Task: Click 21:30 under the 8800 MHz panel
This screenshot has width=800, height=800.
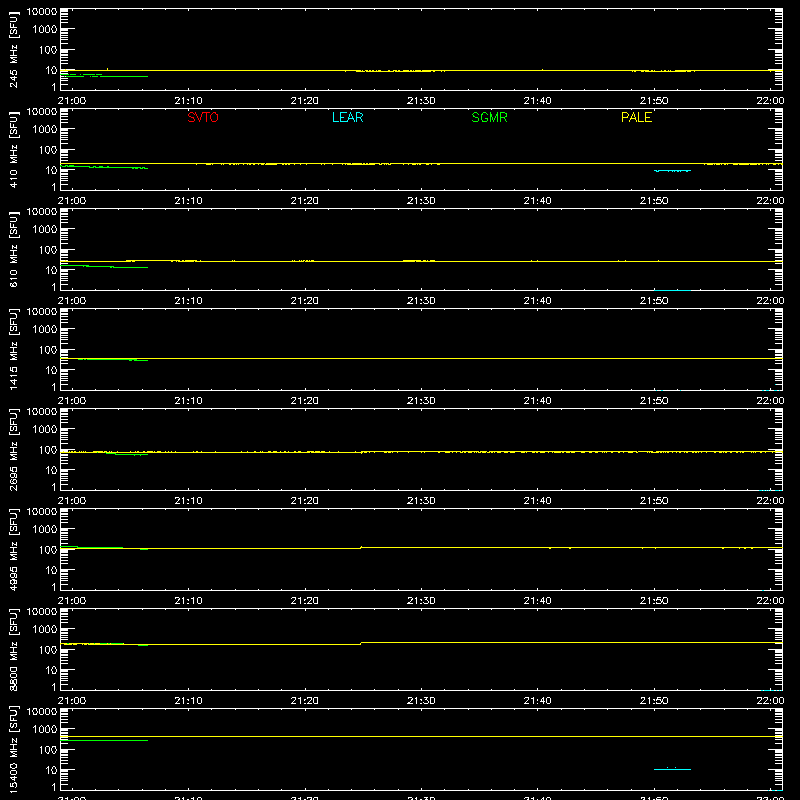Action: tap(421, 701)
